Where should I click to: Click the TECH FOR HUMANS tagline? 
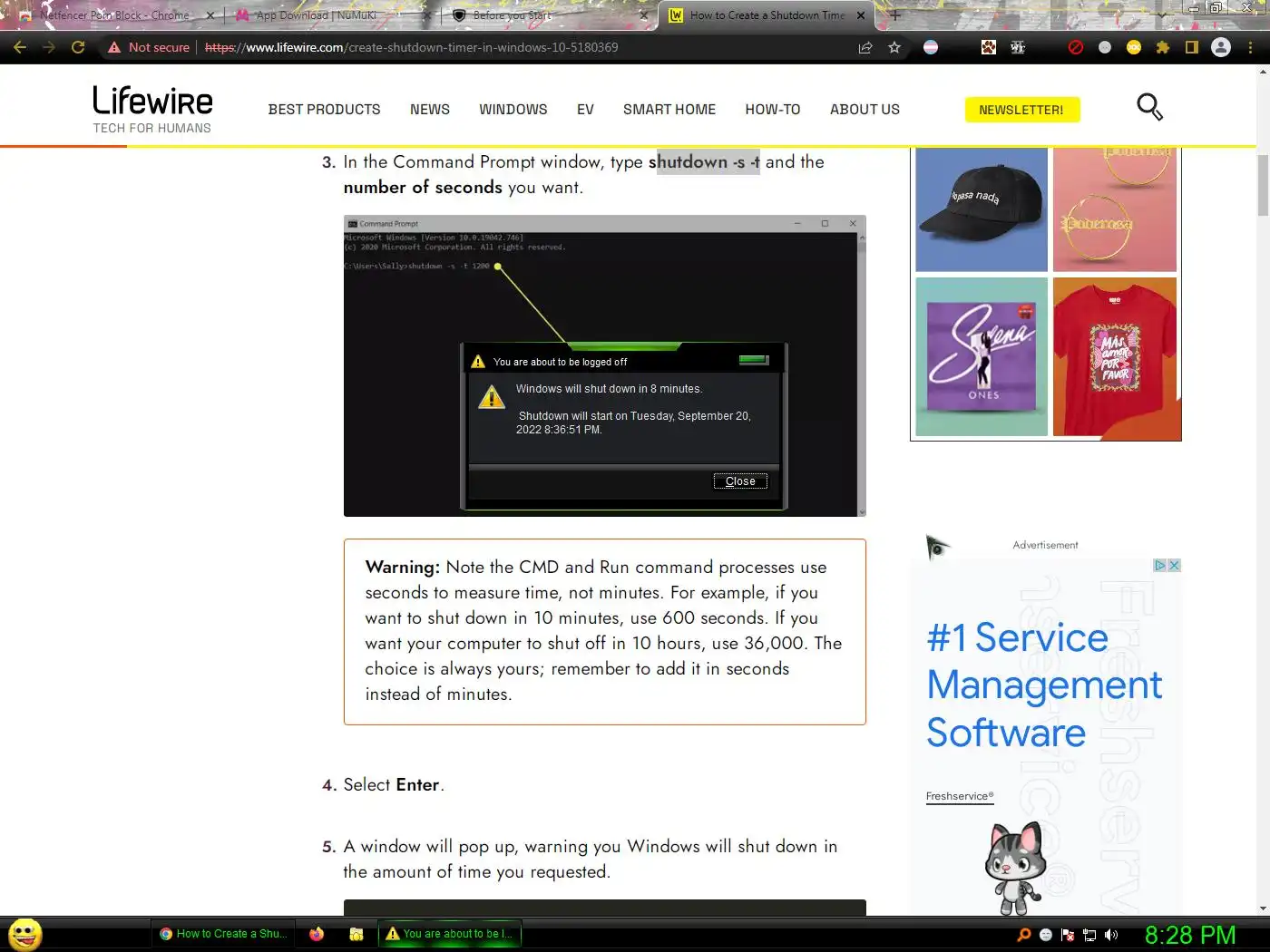[152, 128]
